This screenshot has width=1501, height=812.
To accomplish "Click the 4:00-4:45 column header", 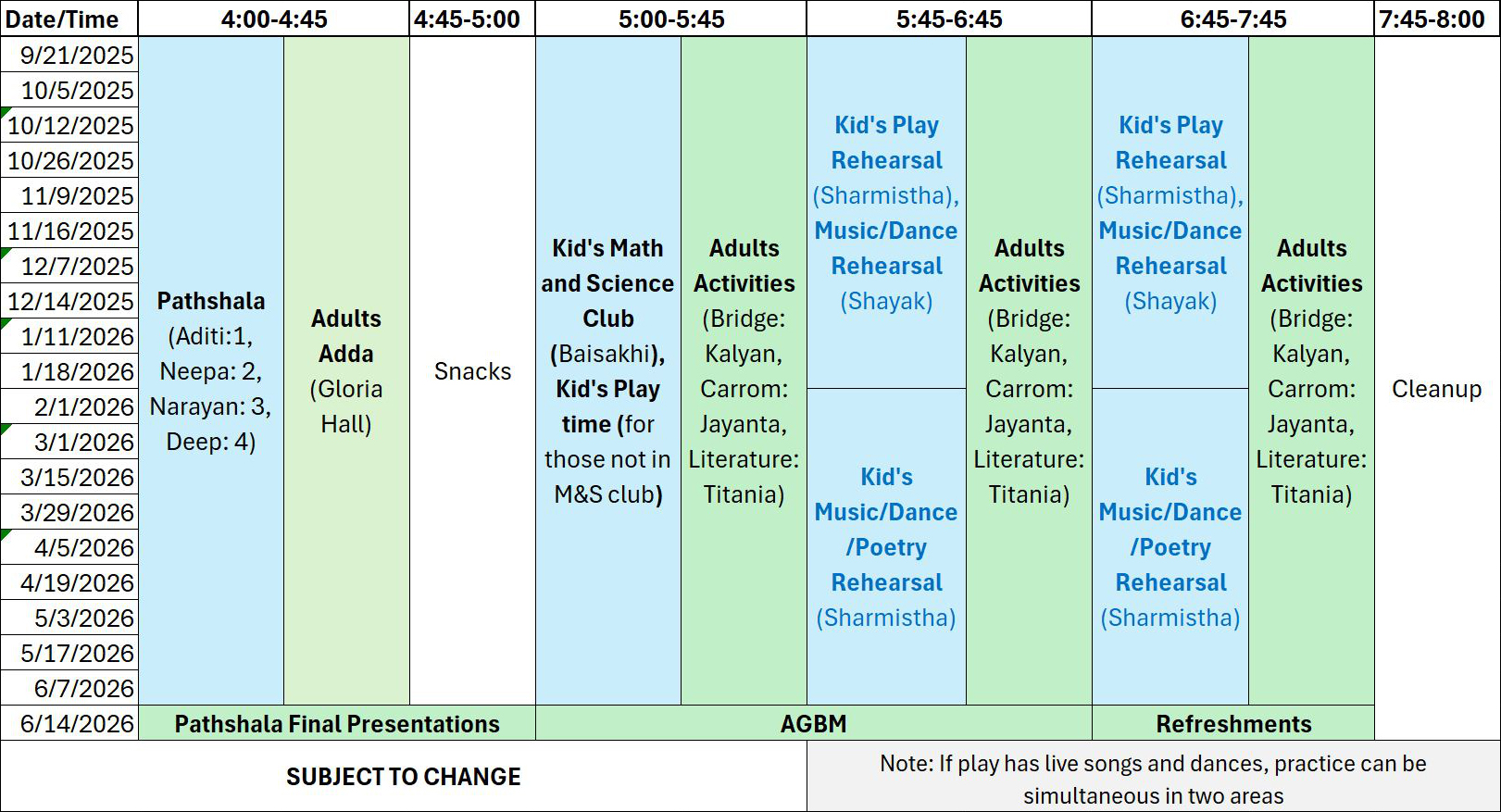I will coord(274,19).
